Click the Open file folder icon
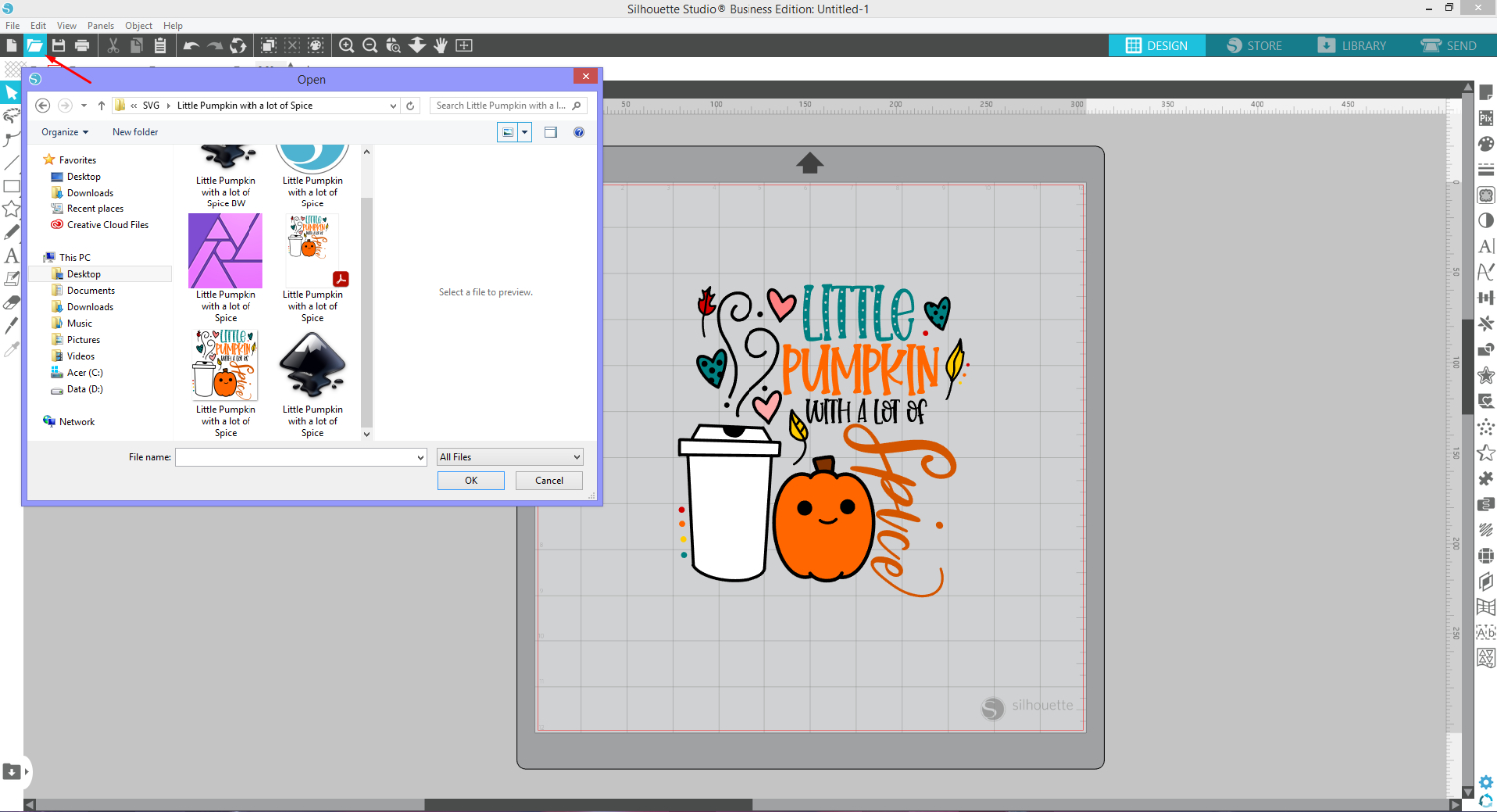This screenshot has width=1497, height=812. tap(34, 45)
